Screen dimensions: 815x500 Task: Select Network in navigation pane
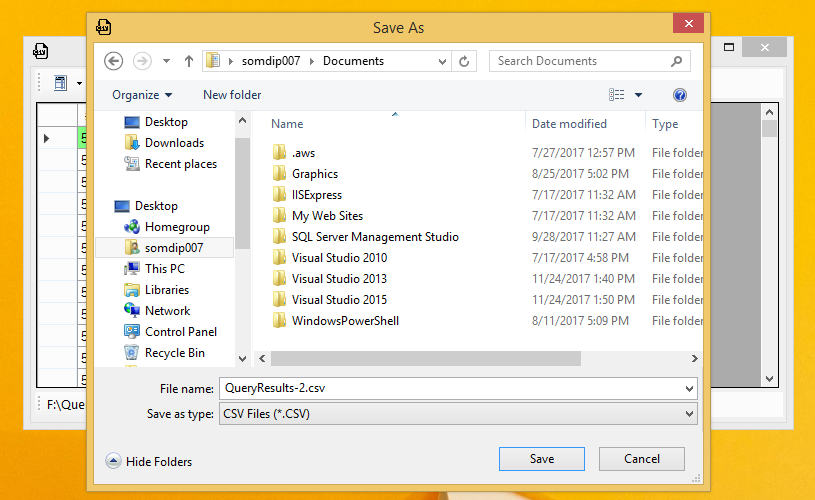157,311
